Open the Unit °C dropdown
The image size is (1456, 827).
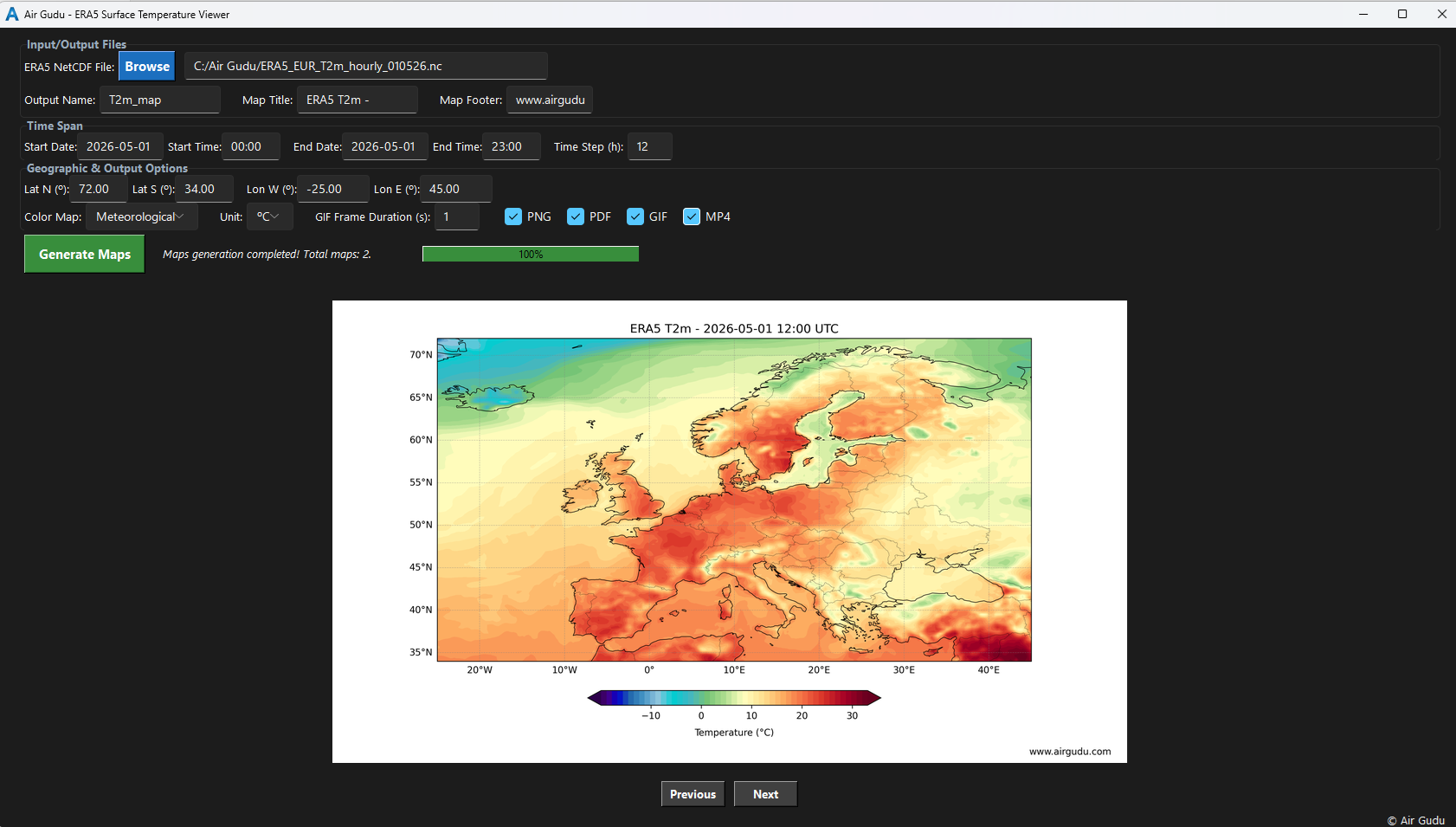(x=269, y=216)
